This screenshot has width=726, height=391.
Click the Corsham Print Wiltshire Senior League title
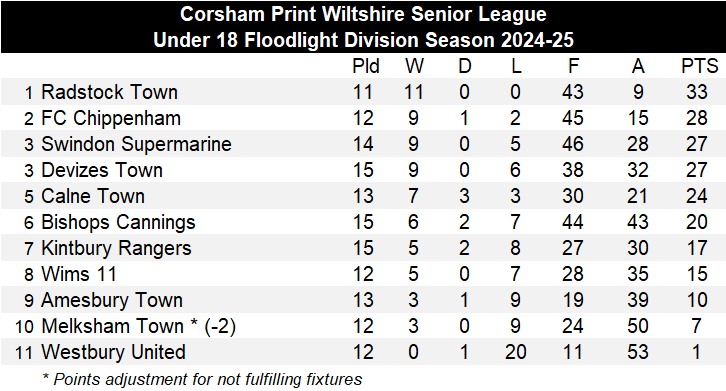pyautogui.click(x=363, y=14)
